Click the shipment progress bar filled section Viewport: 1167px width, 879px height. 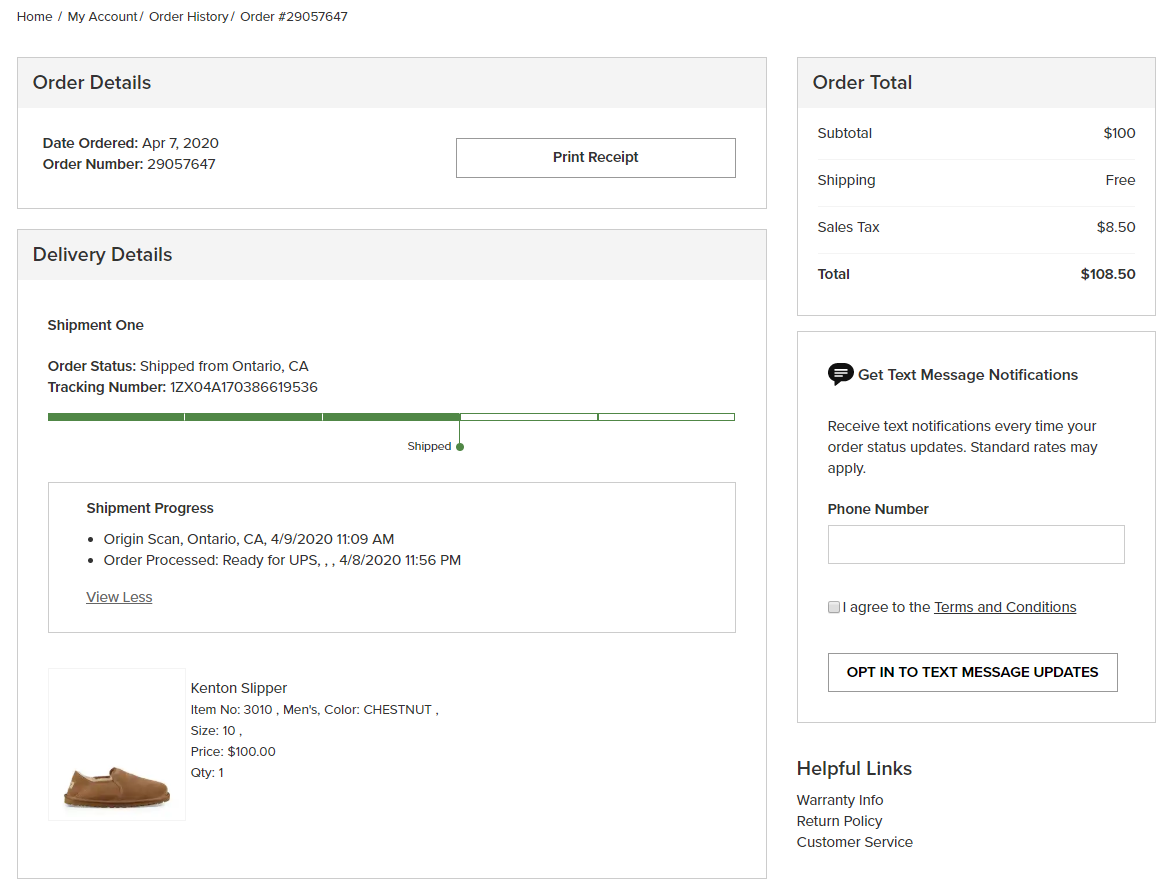[254, 417]
